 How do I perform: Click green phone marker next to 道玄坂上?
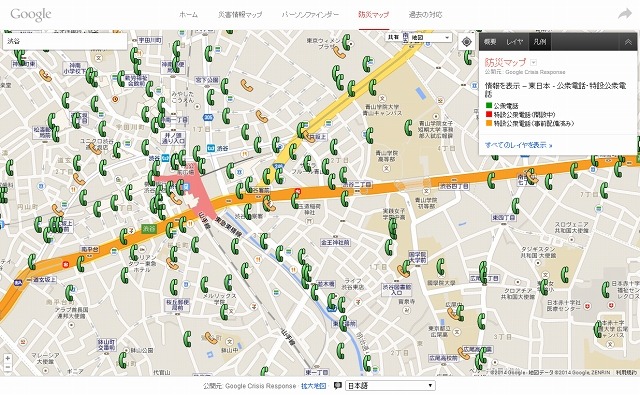point(32,262)
